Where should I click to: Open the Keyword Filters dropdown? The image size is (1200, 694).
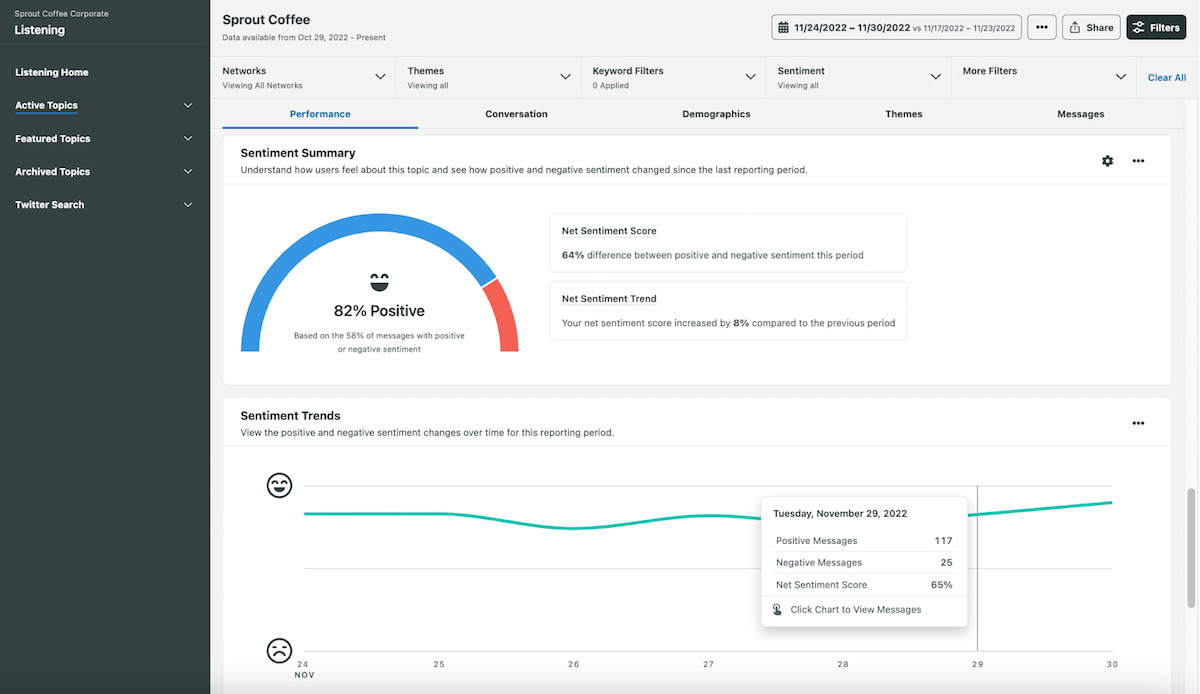750,77
